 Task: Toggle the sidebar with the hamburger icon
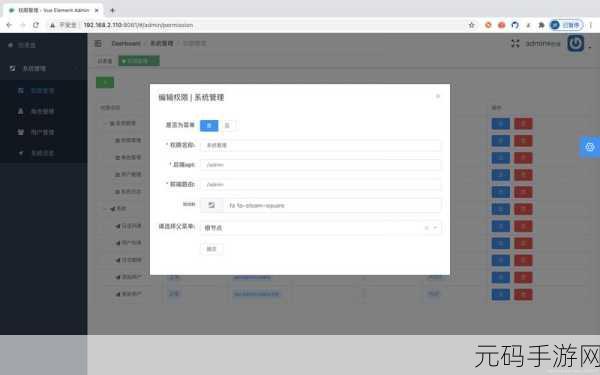pos(98,44)
